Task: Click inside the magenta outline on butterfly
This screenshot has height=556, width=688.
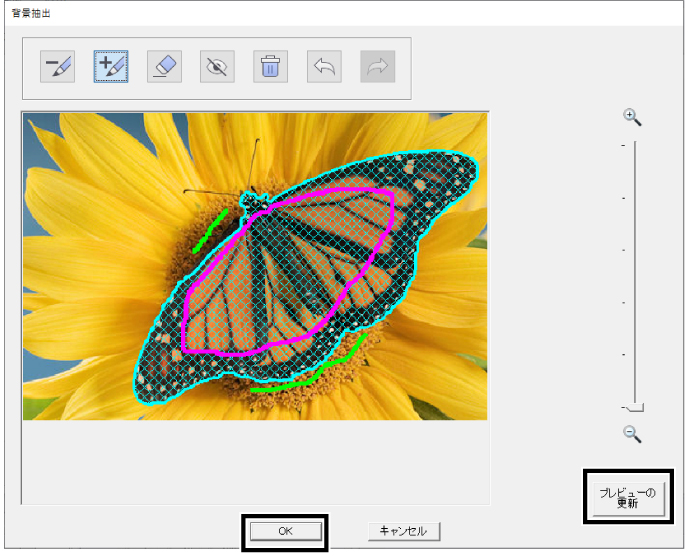Action: coord(285,272)
